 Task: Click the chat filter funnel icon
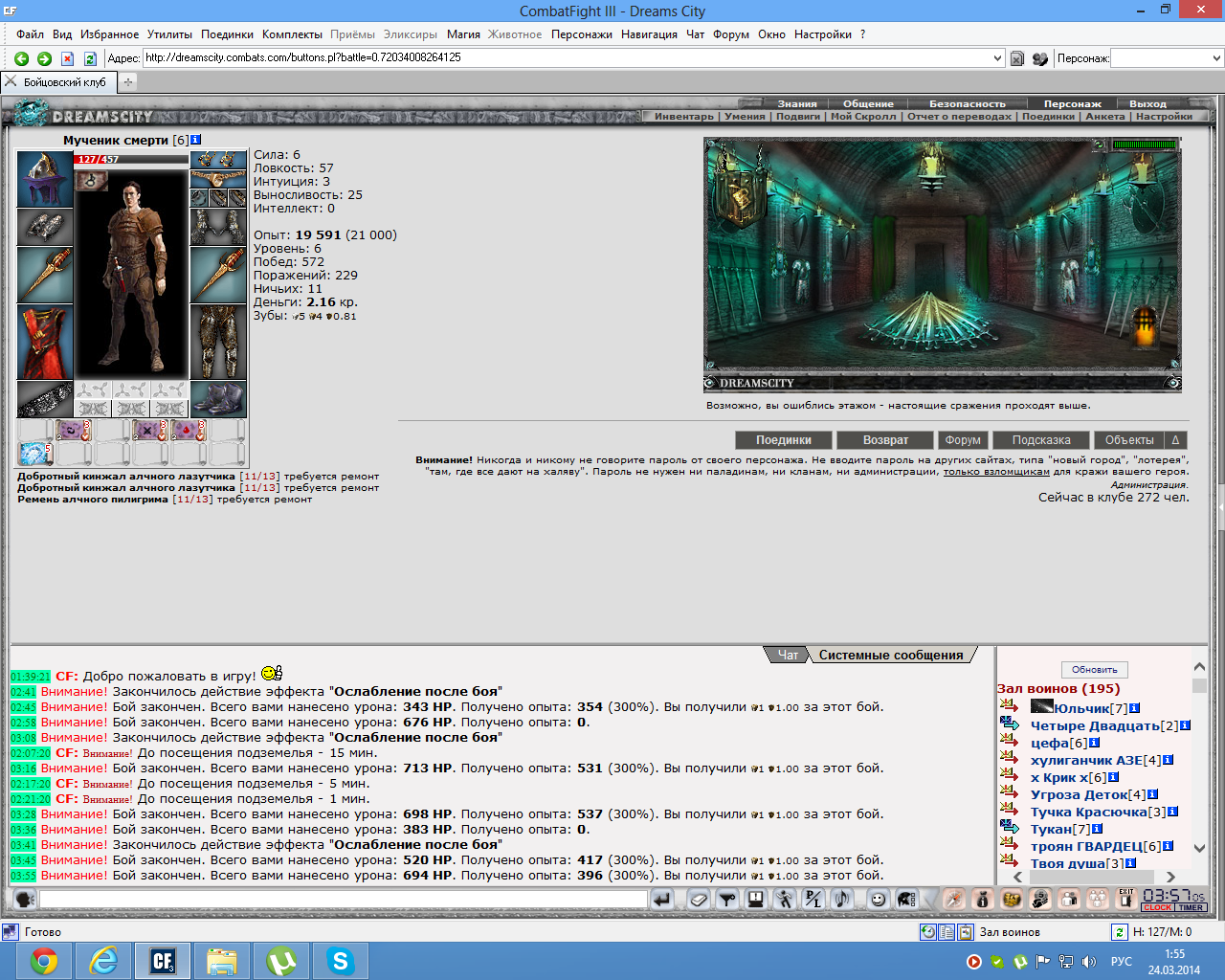[726, 899]
